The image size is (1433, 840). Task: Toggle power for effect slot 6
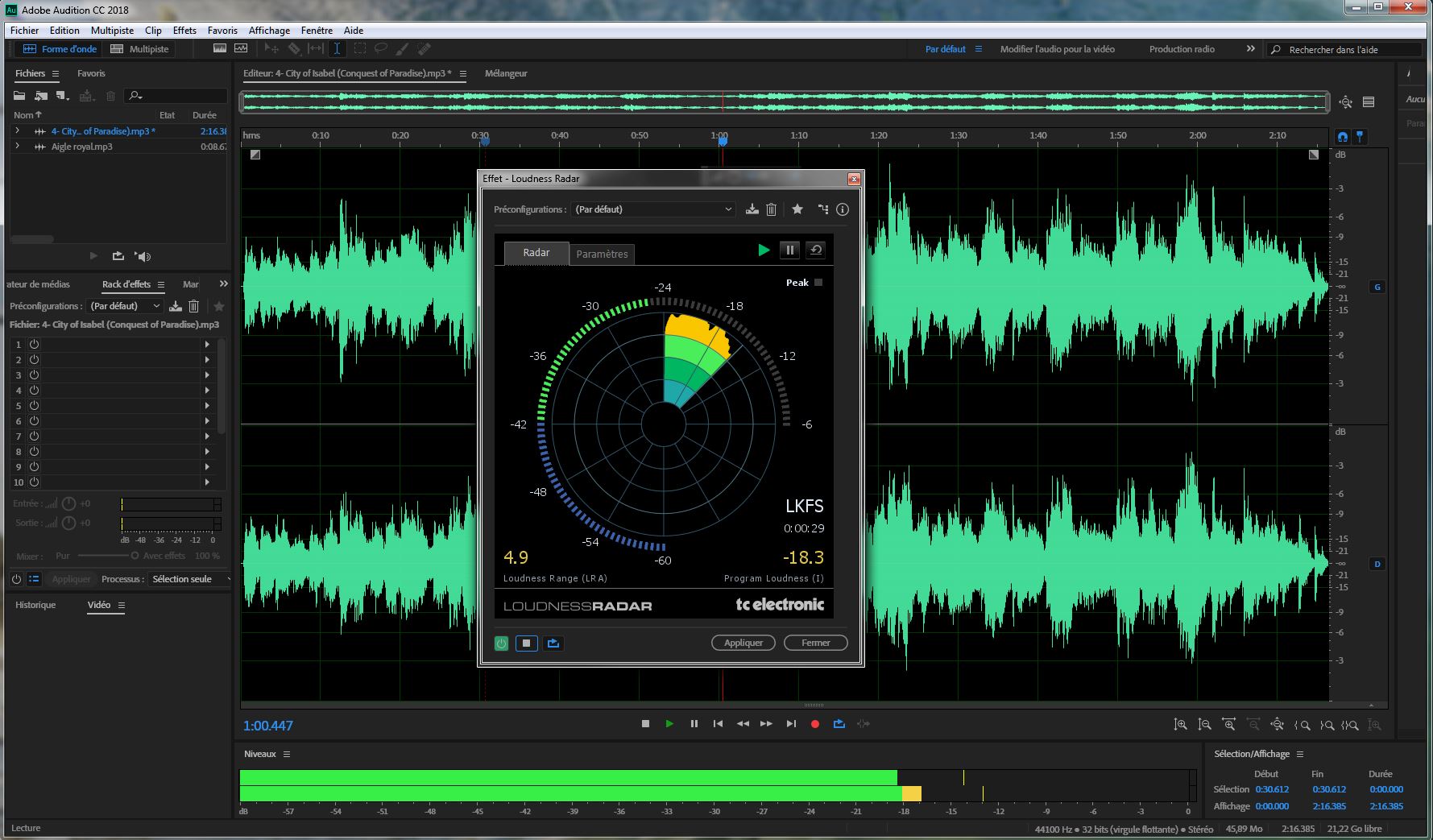[35, 420]
